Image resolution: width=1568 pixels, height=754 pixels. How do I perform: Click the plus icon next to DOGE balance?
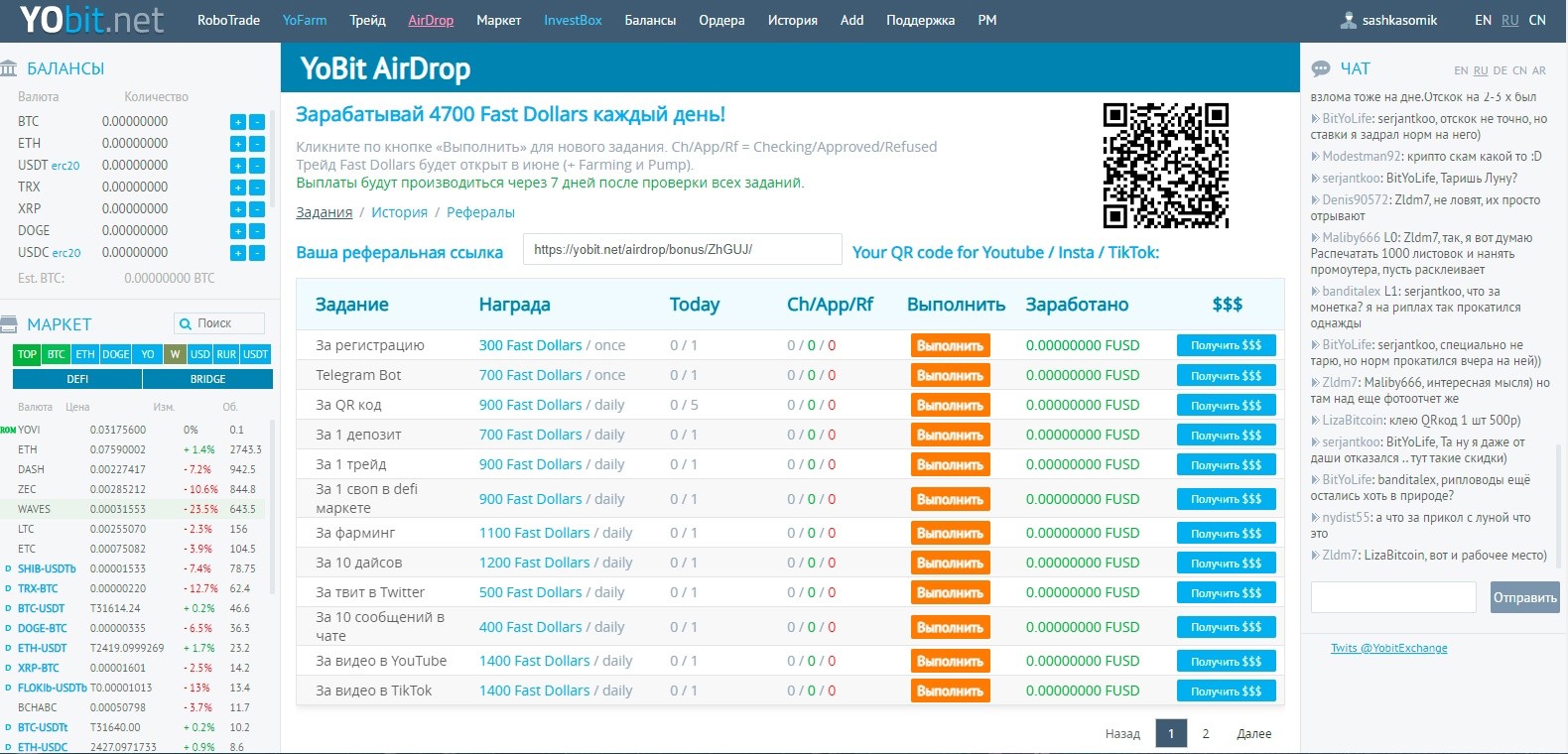[238, 231]
